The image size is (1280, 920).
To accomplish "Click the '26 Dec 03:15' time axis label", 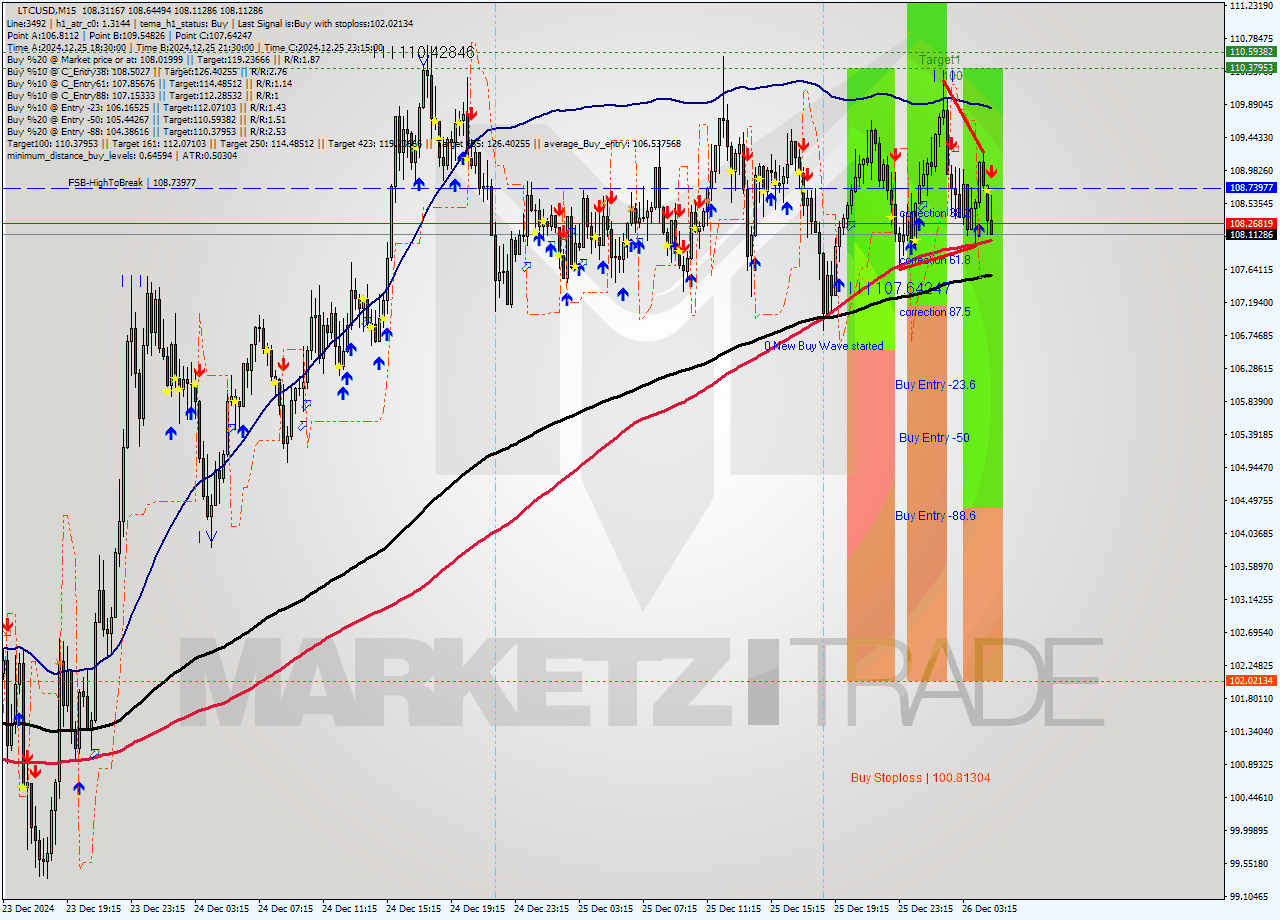I will click(989, 909).
